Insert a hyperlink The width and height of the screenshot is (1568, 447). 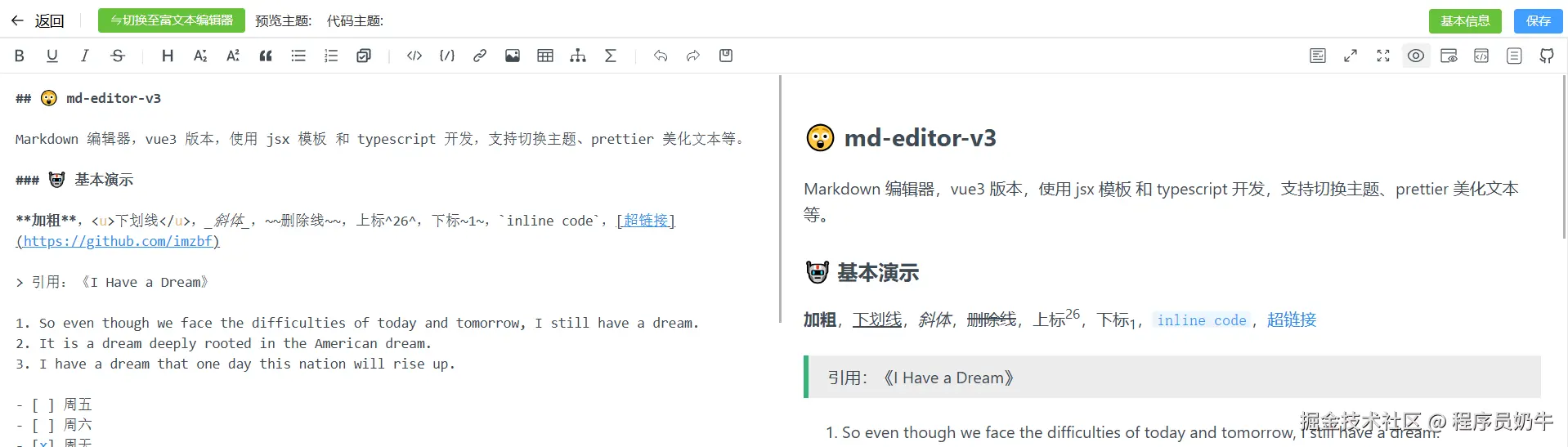480,56
